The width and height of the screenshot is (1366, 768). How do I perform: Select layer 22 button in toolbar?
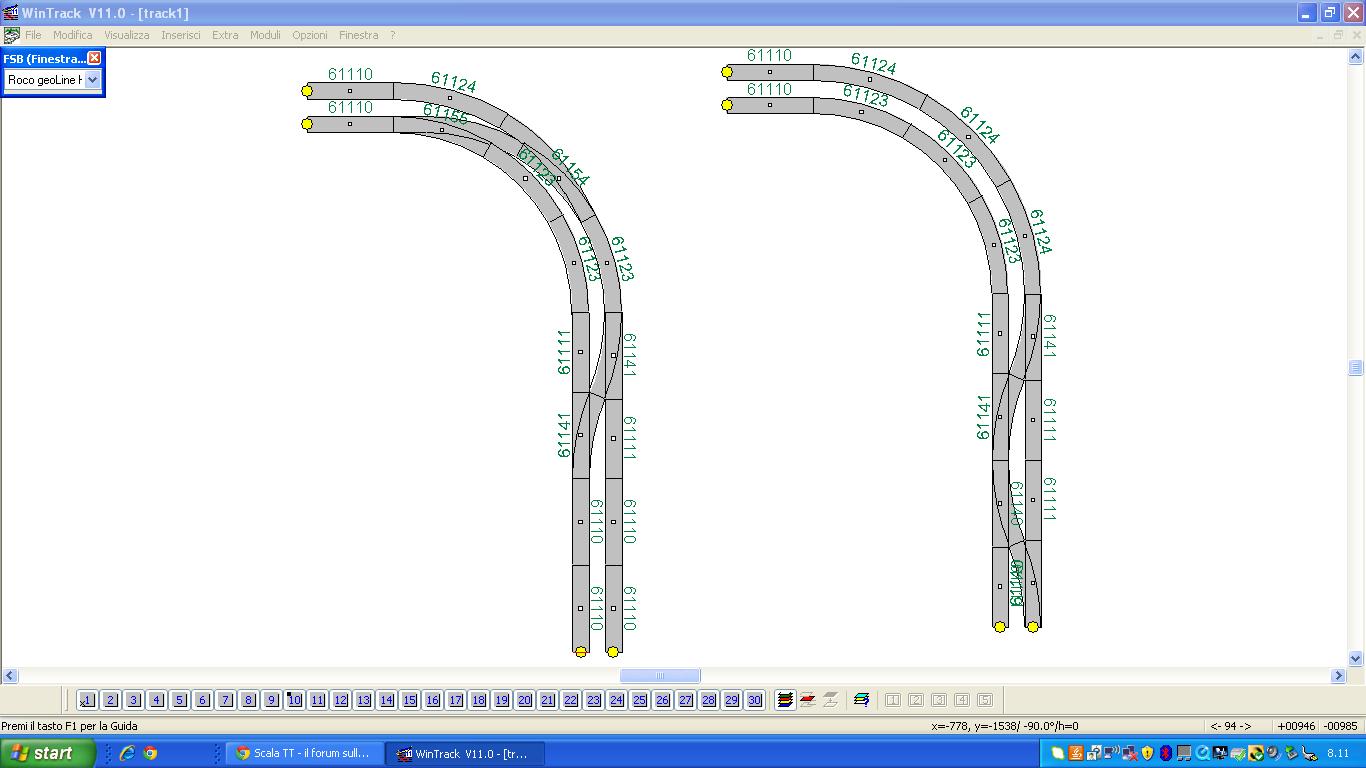tap(570, 700)
